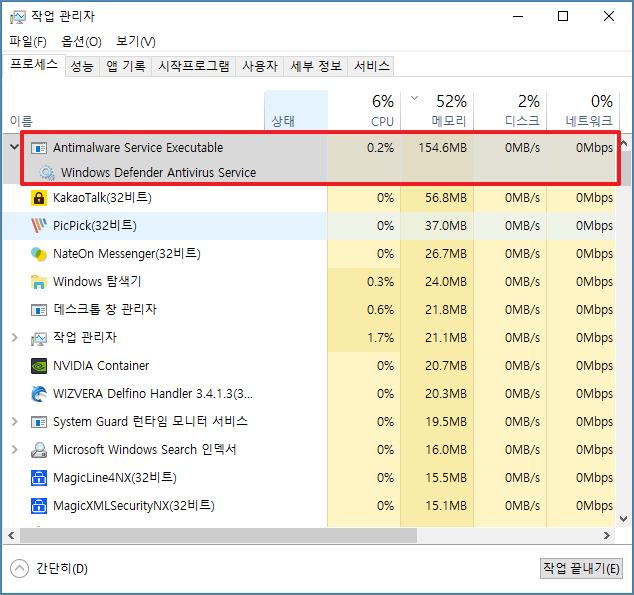Switch to the 서비스 tab
The height and width of the screenshot is (595, 634).
(x=372, y=66)
